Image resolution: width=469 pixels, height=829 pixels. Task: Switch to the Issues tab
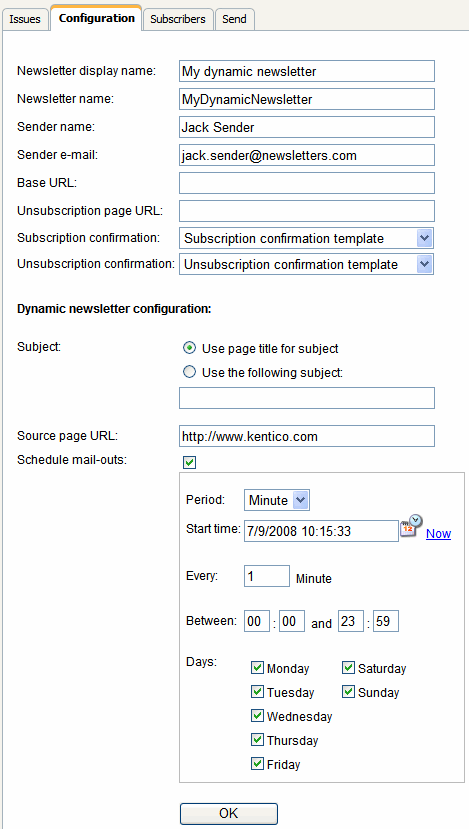pyautogui.click(x=25, y=19)
